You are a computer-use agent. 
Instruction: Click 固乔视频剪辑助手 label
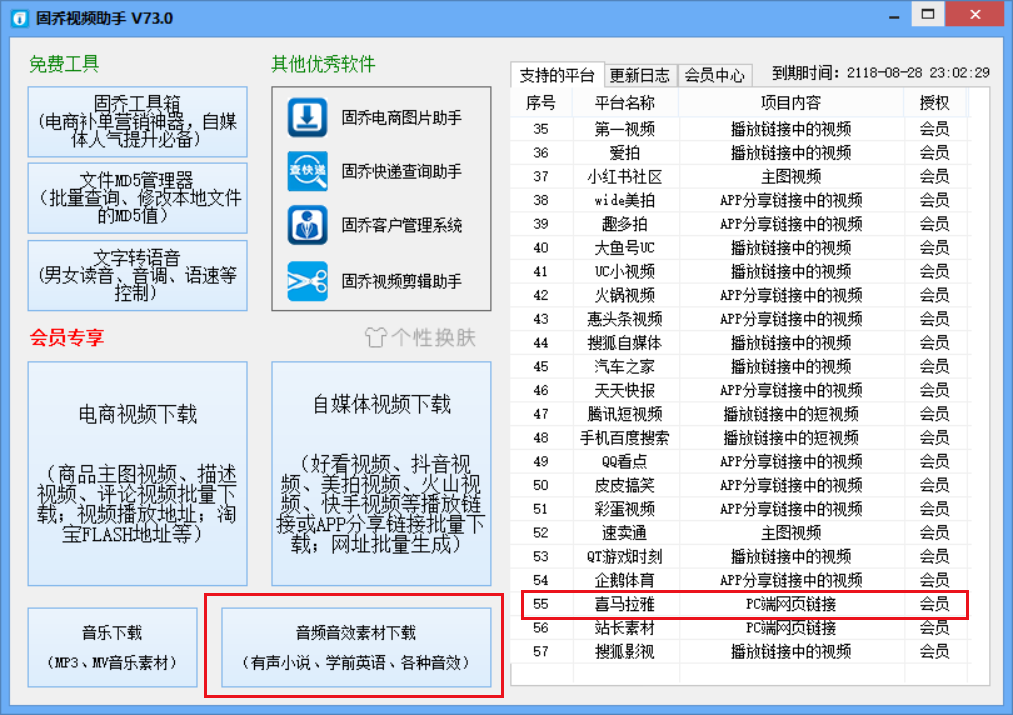(402, 281)
